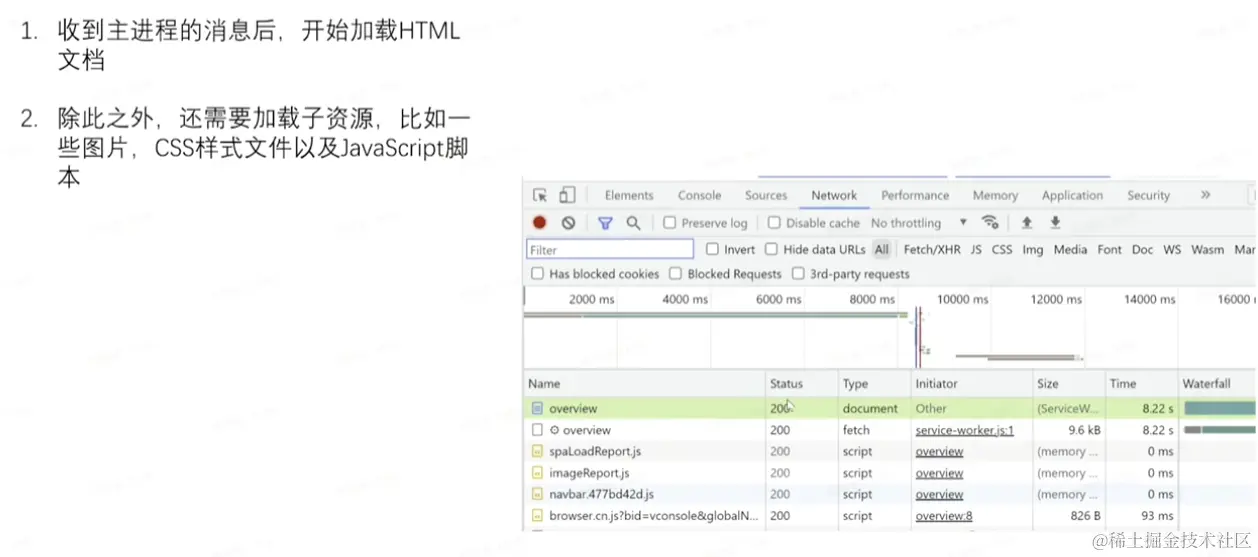Switch to the Application tab
Viewport: 1258px width, 557px height.
(1072, 195)
